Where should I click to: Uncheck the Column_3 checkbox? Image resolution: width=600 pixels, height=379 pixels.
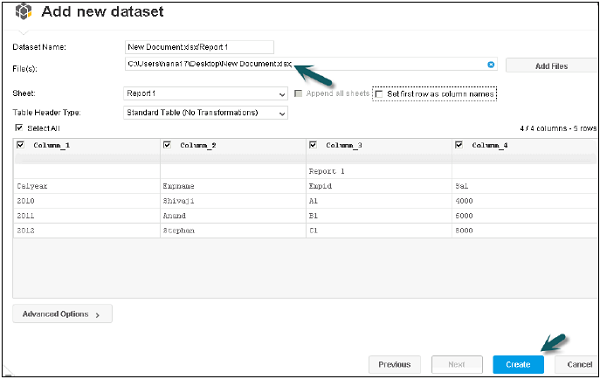pyautogui.click(x=313, y=145)
